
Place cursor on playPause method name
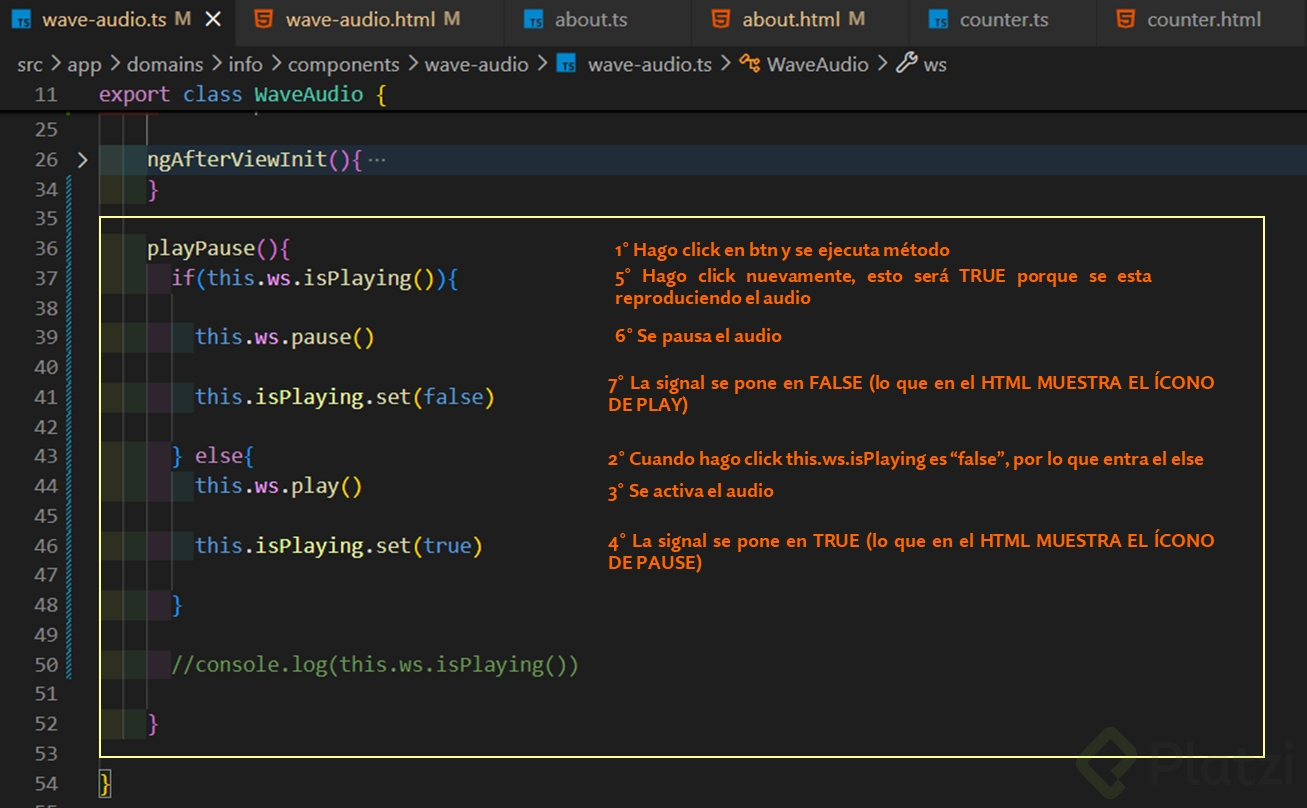pos(200,248)
